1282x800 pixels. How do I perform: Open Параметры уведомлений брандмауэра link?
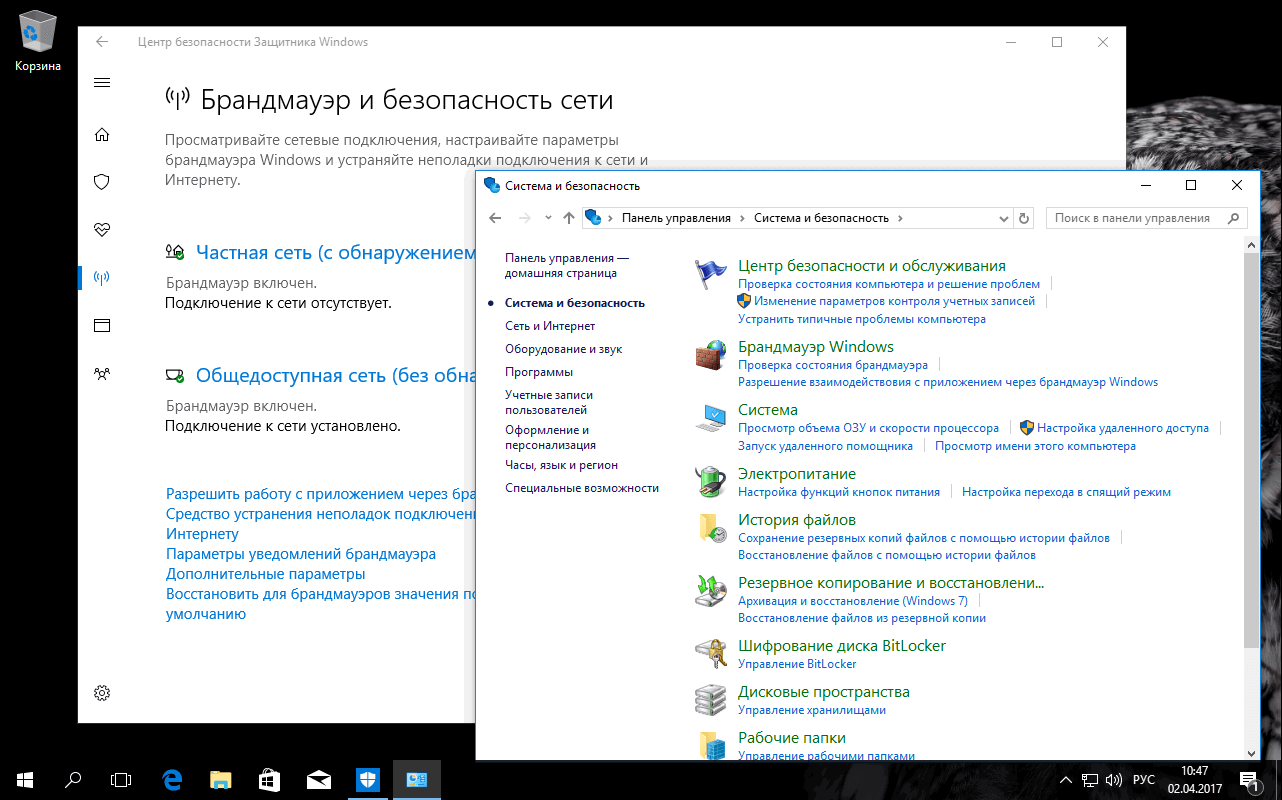click(x=301, y=554)
